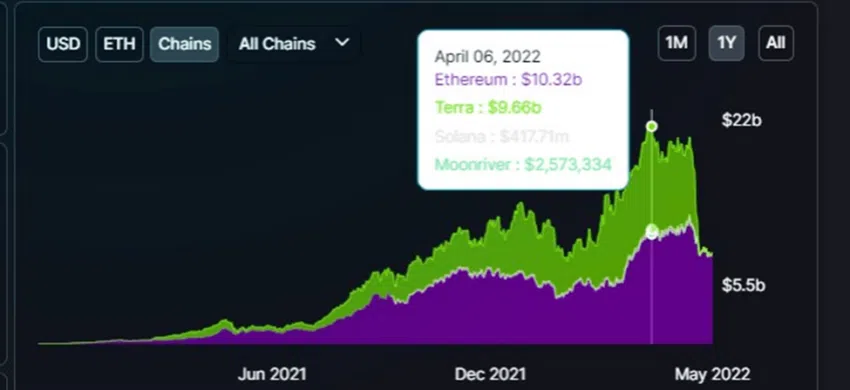The height and width of the screenshot is (390, 850).
Task: Click the Jun 2021 axis label
Action: (x=272, y=374)
